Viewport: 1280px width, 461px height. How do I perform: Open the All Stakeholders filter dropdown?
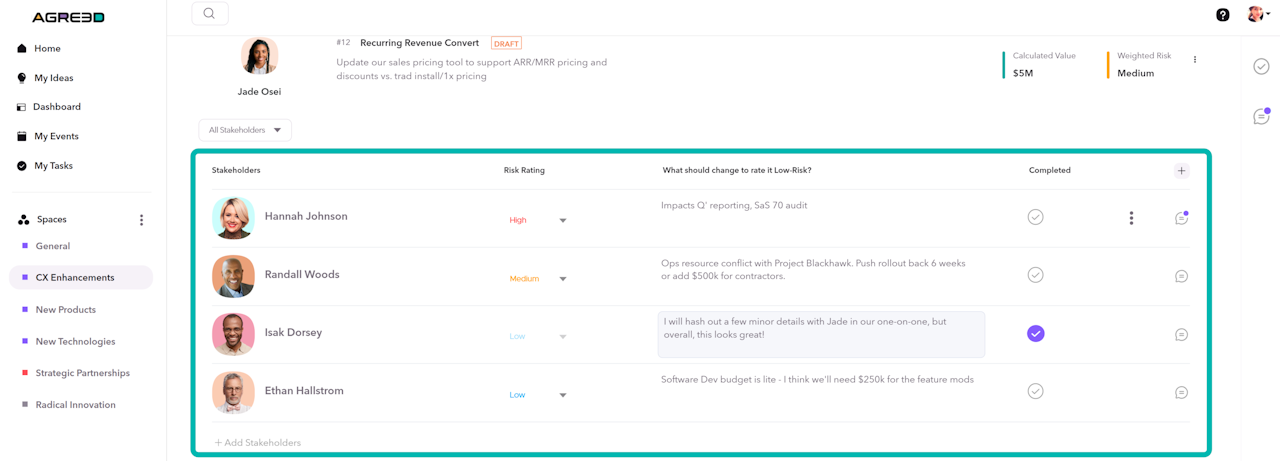[245, 130]
